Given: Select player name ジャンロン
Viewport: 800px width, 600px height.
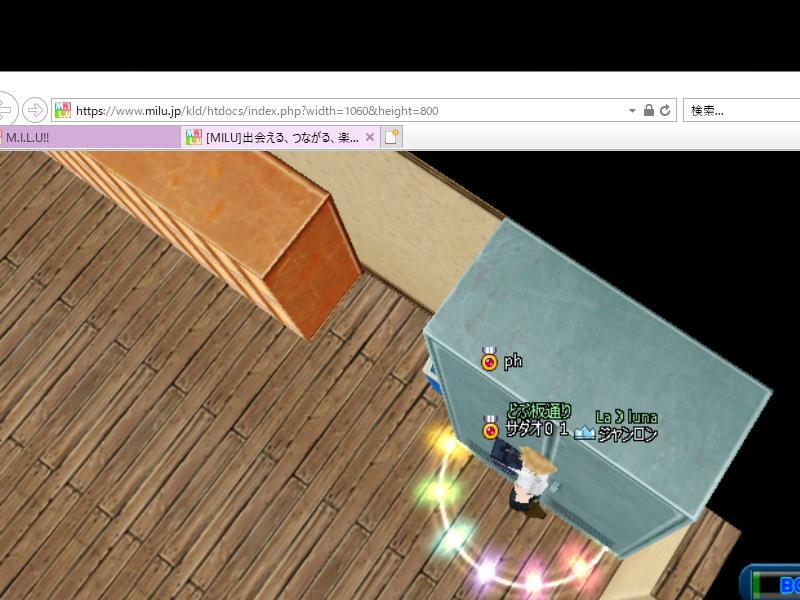Looking at the screenshot, I should (627, 434).
